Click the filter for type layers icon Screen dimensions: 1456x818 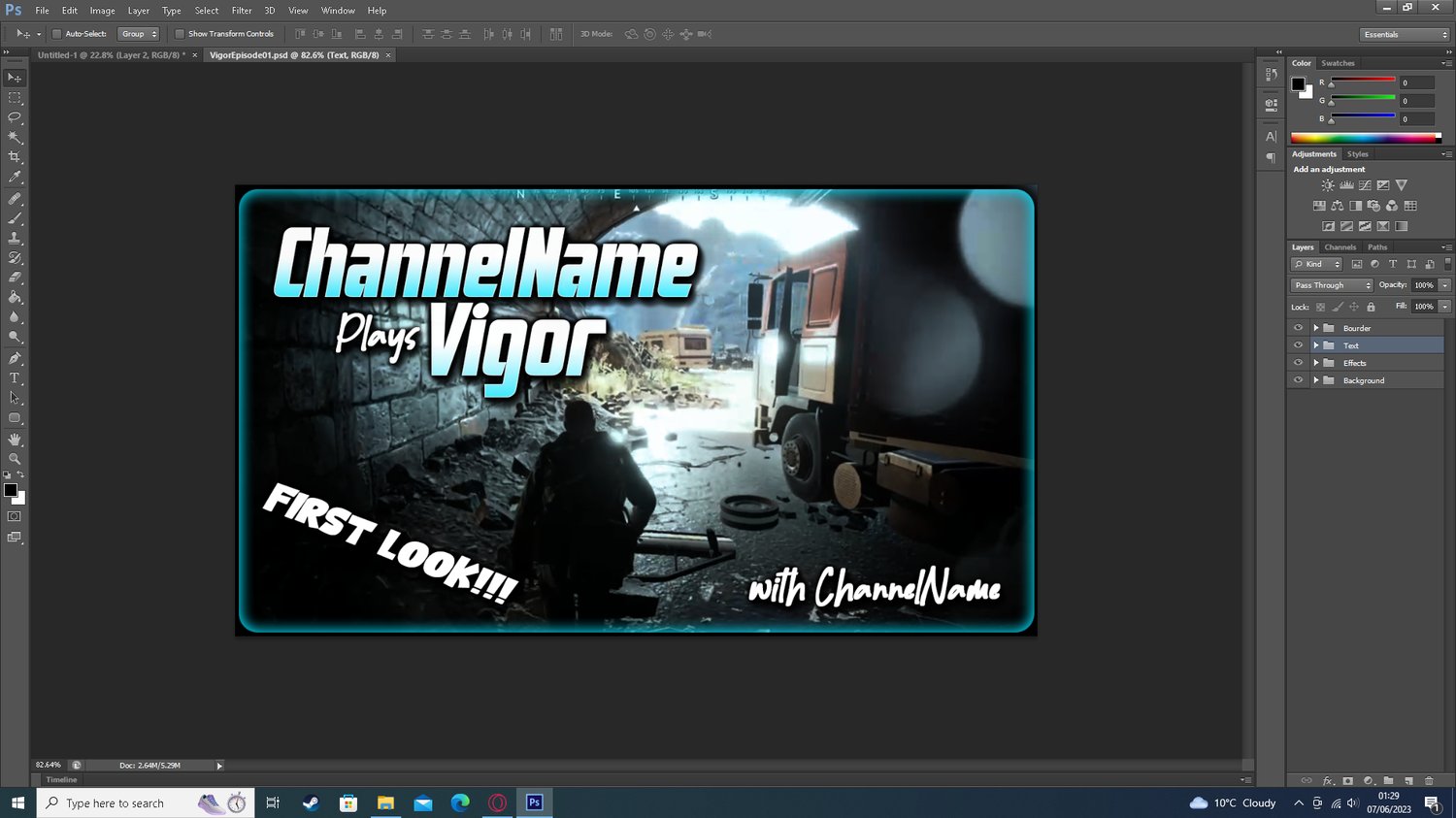(x=1393, y=264)
